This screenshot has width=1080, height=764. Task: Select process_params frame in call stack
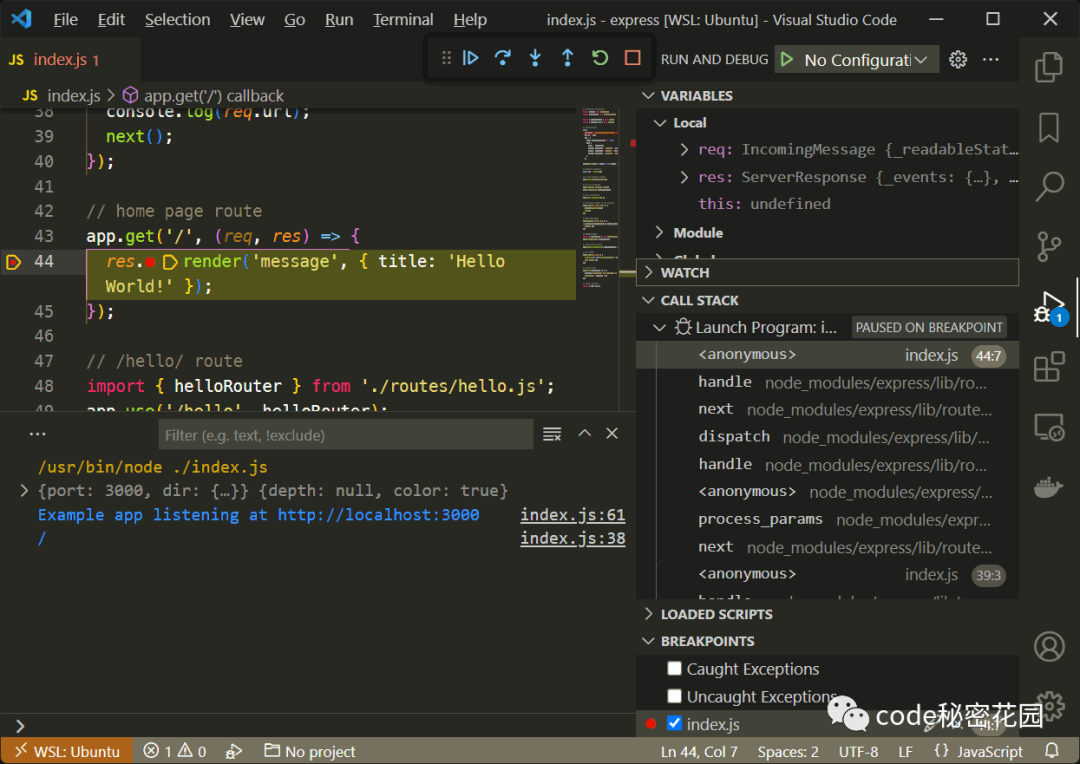tap(827, 519)
